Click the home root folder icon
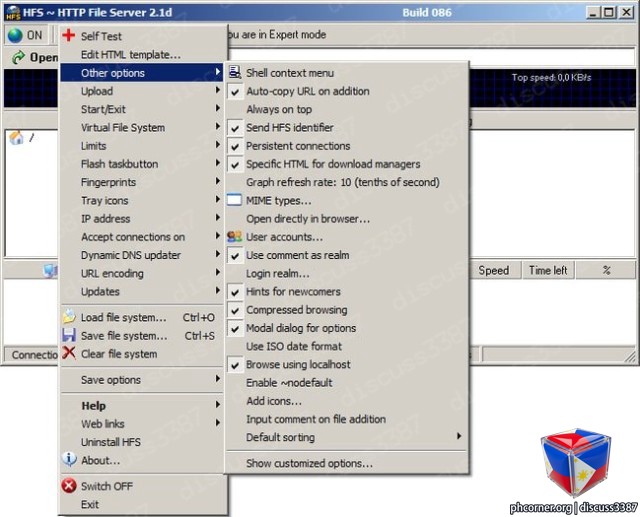Viewport: 640px width, 517px height. pos(16,138)
